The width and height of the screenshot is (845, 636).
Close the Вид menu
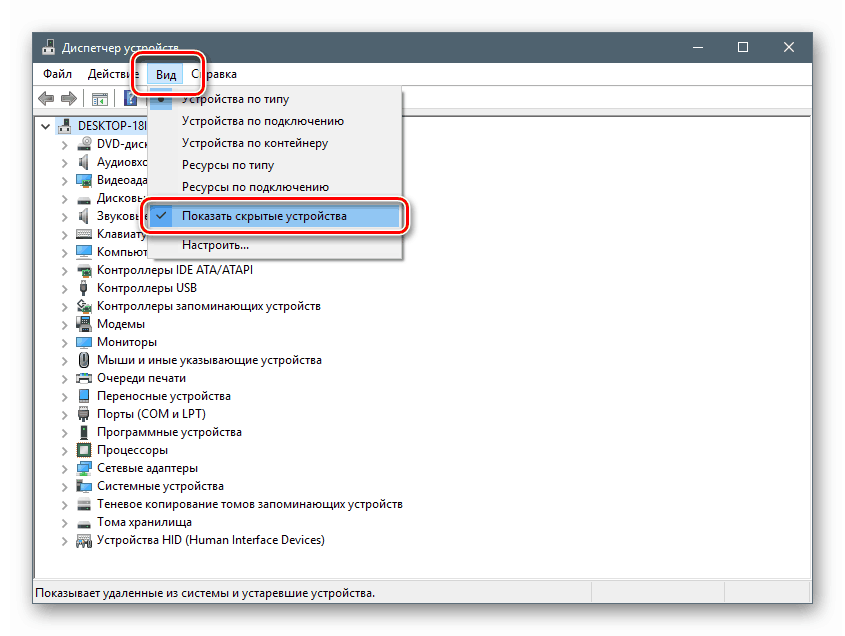[166, 75]
